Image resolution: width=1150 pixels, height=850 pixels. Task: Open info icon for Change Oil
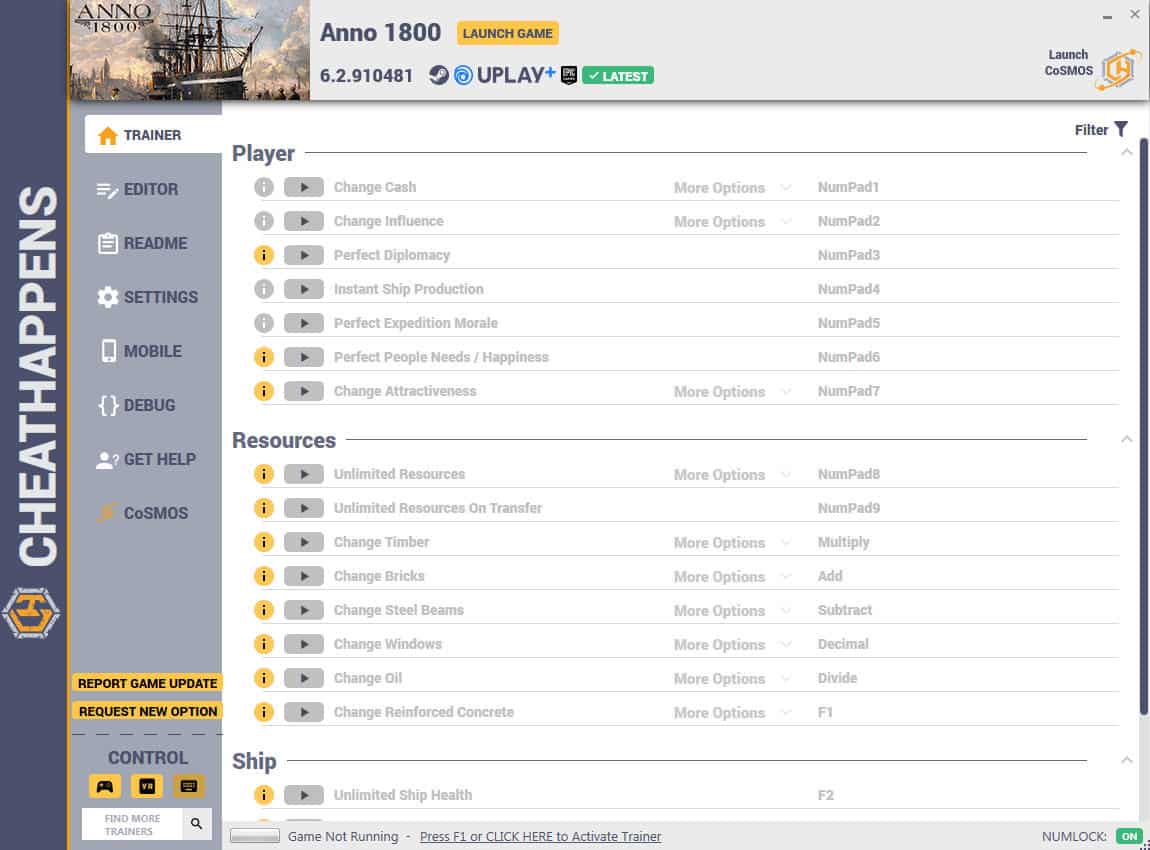[x=264, y=678]
